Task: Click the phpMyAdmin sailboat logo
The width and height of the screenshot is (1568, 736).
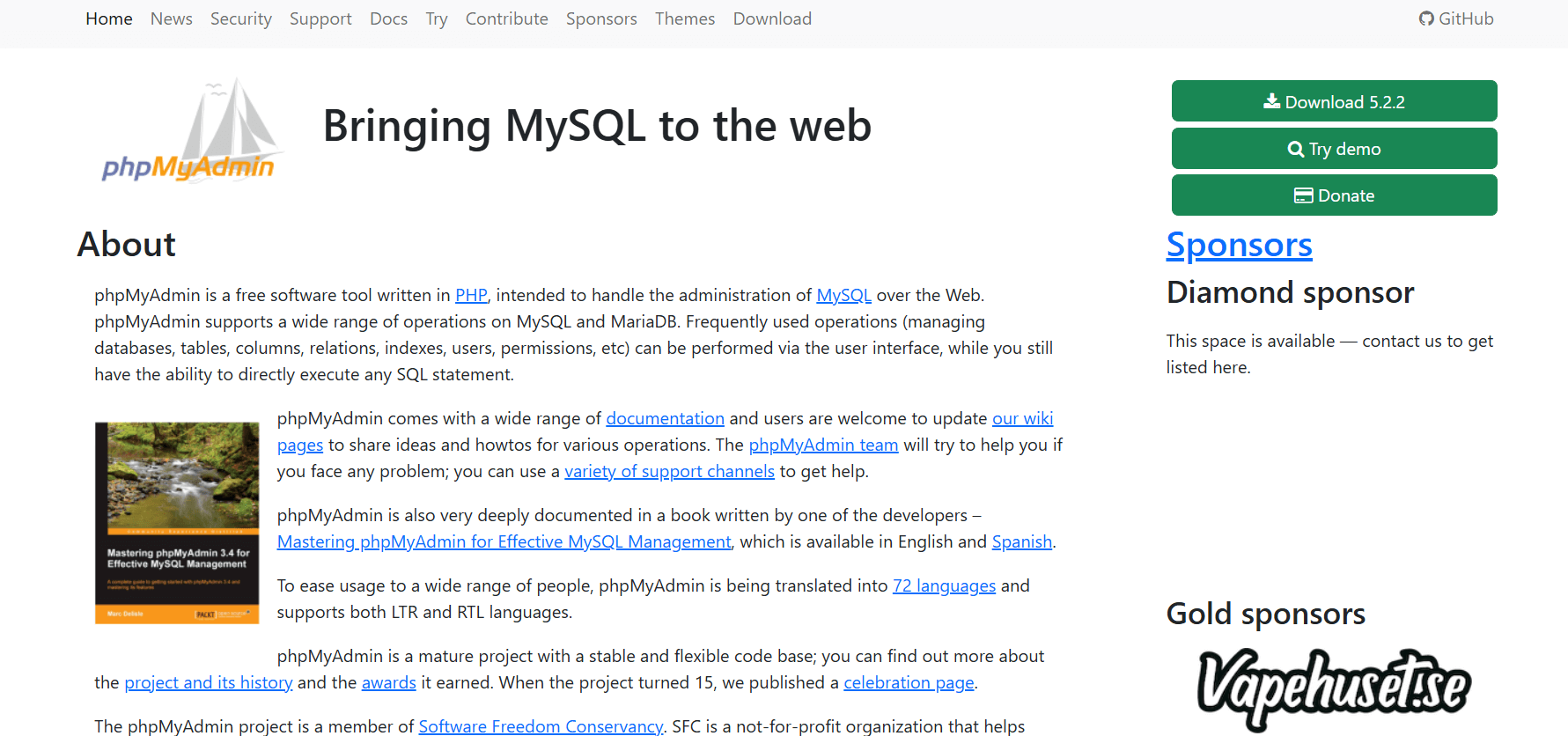Action: (190, 129)
